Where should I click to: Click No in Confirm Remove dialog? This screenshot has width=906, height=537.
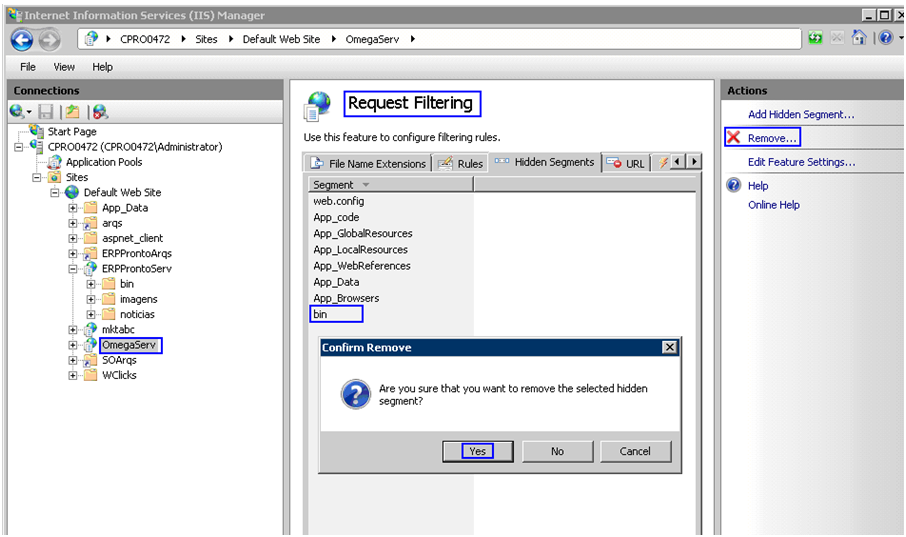(x=557, y=451)
